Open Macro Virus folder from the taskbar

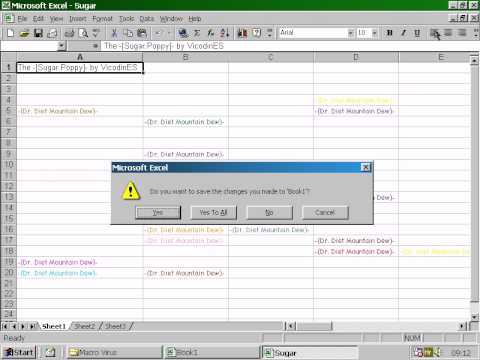(x=114, y=352)
